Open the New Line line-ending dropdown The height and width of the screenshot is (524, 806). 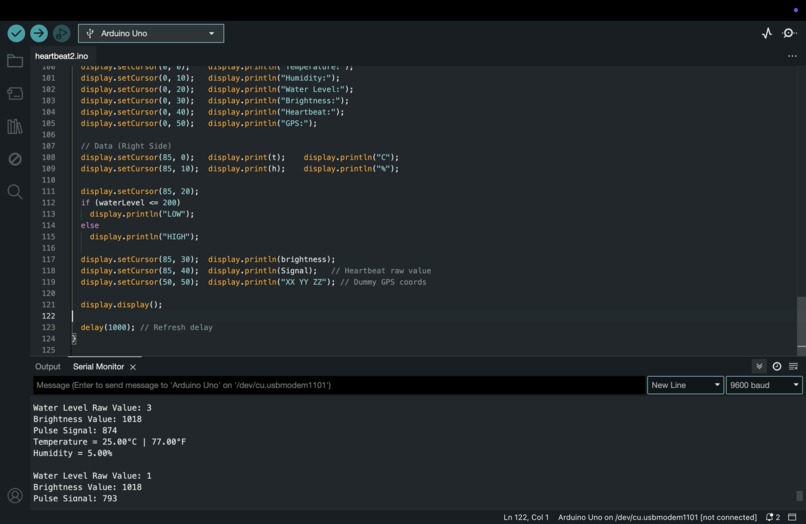pyautogui.click(x=685, y=385)
